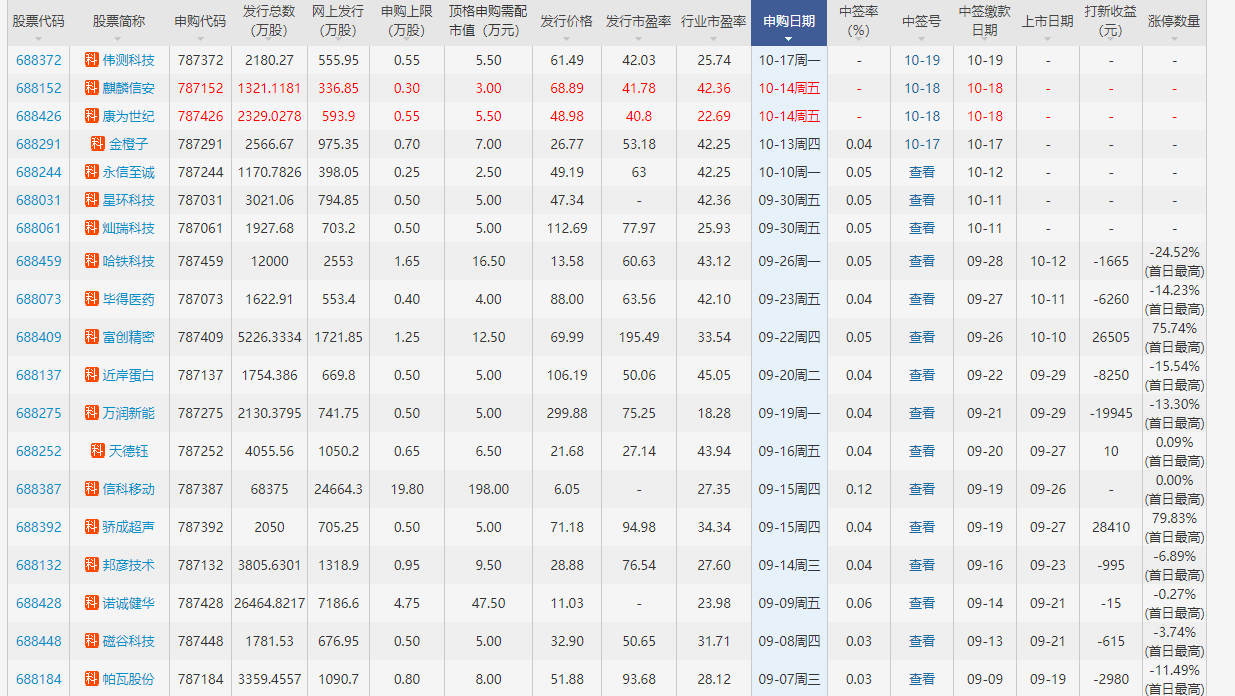Click the 科 badge beside 信科移动
The width and height of the screenshot is (1235, 696).
[x=92, y=489]
